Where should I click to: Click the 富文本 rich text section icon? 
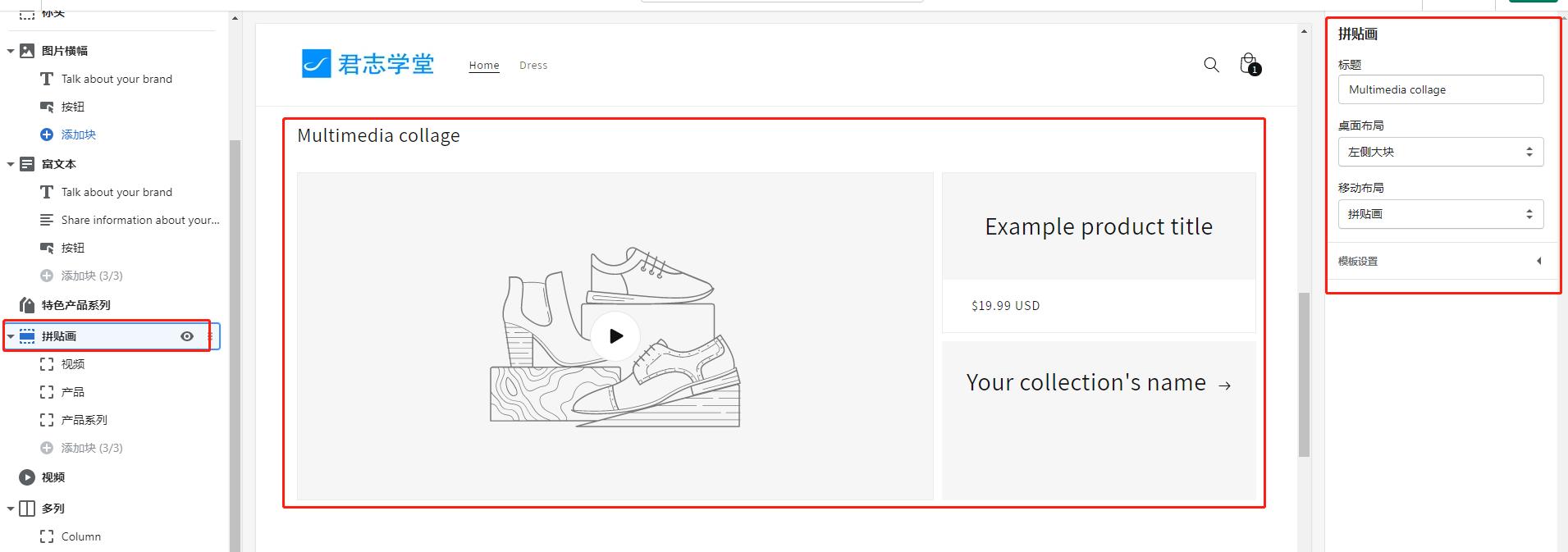pos(27,164)
